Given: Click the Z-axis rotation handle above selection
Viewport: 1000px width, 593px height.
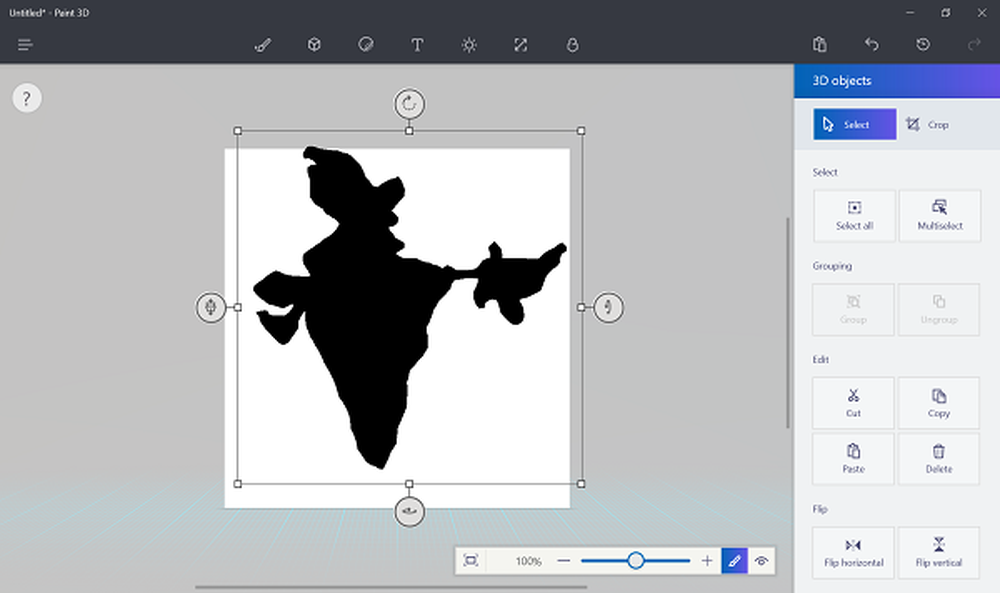Looking at the screenshot, I should (409, 103).
